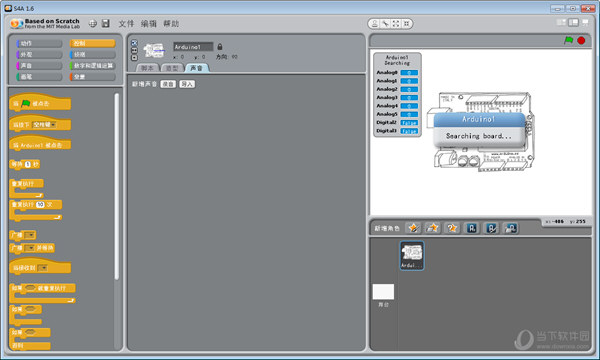
Task: Click the Analog0 sensor readout value
Action: [x=409, y=72]
